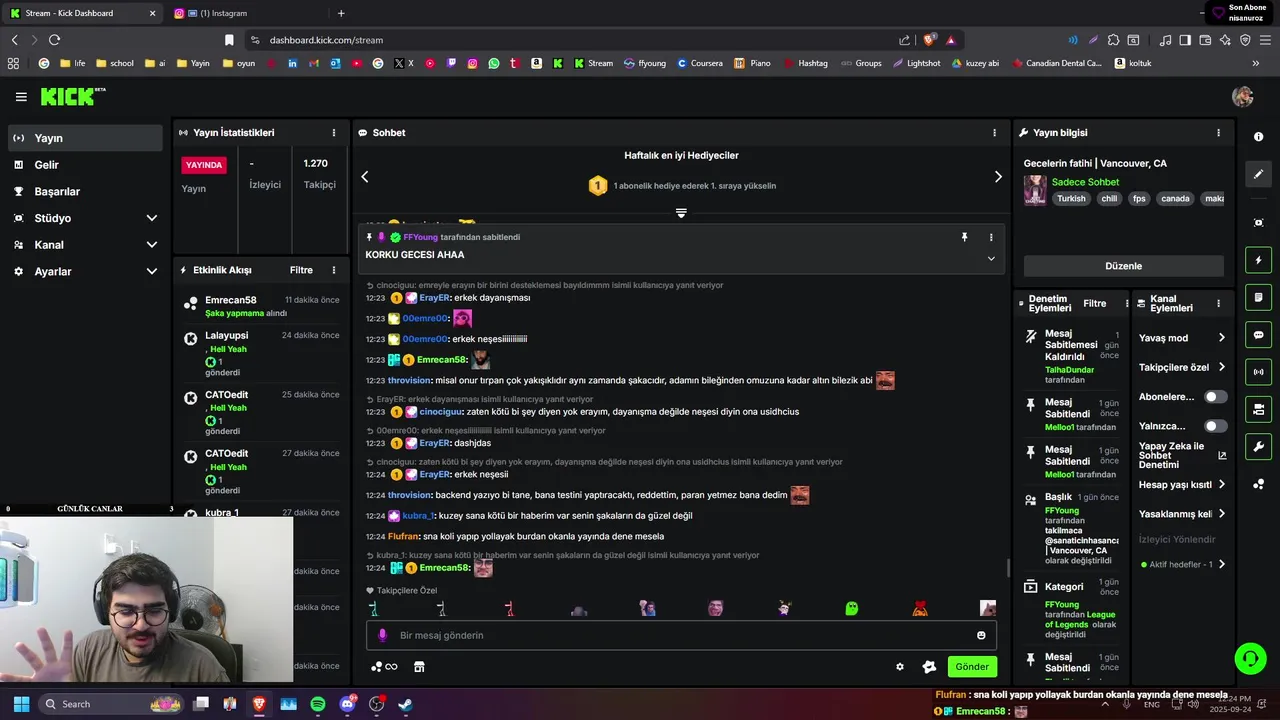1280x720 pixels.
Task: Open Yasaklanmış kelimeler options
Action: 1182,514
